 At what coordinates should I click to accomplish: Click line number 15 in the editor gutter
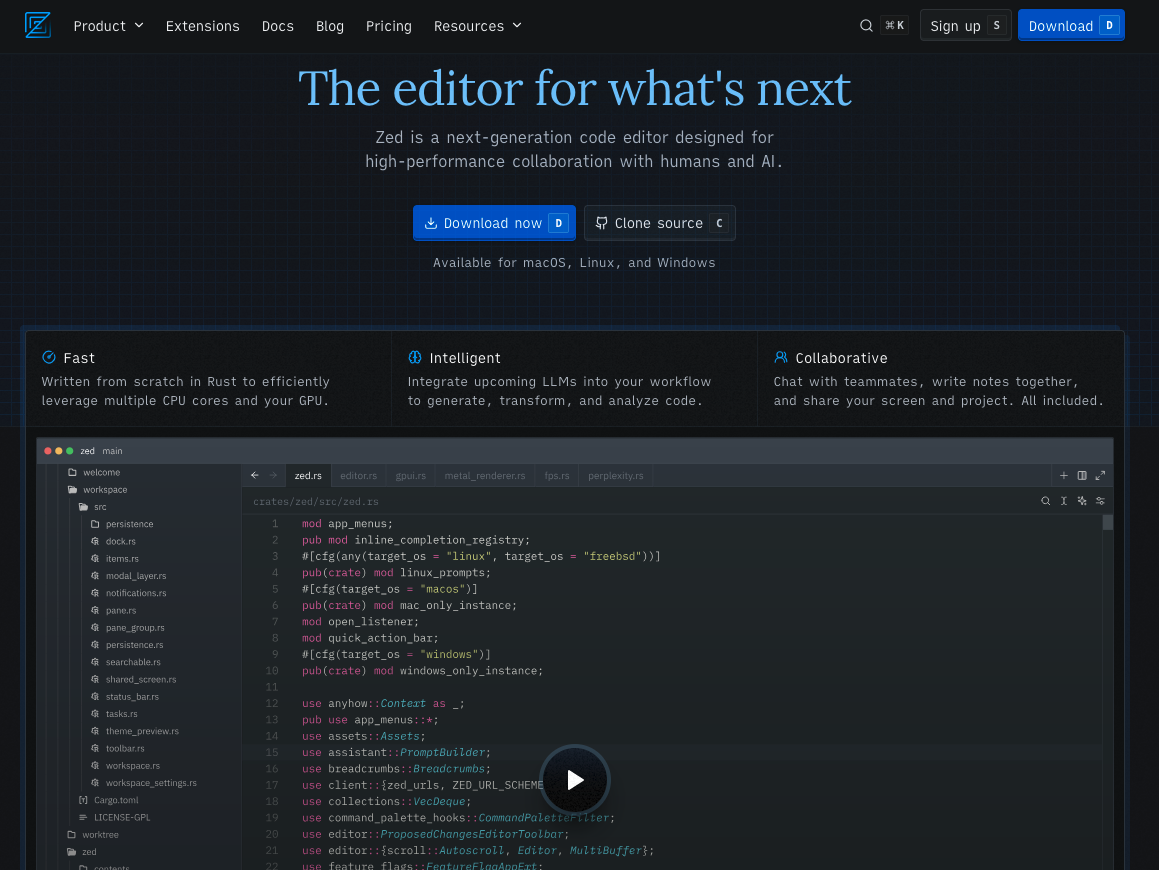pos(272,752)
